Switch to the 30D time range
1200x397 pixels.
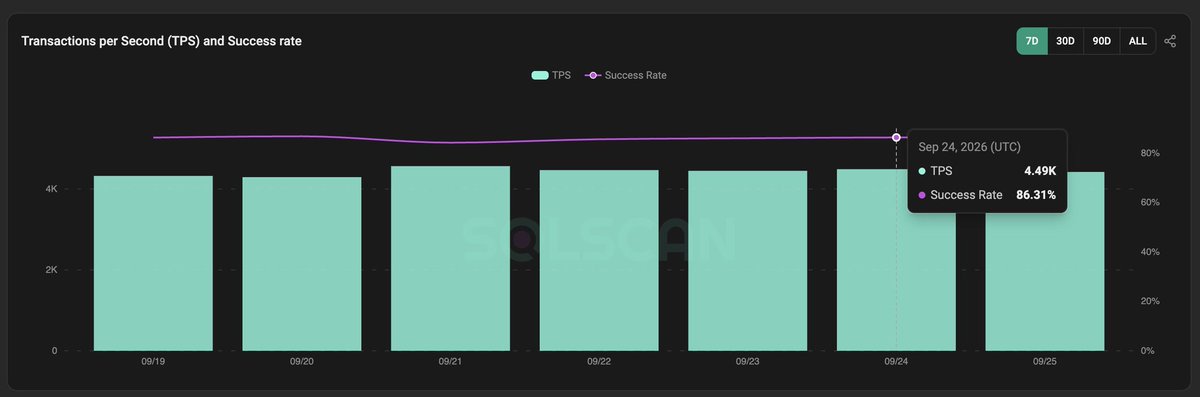tap(1065, 41)
